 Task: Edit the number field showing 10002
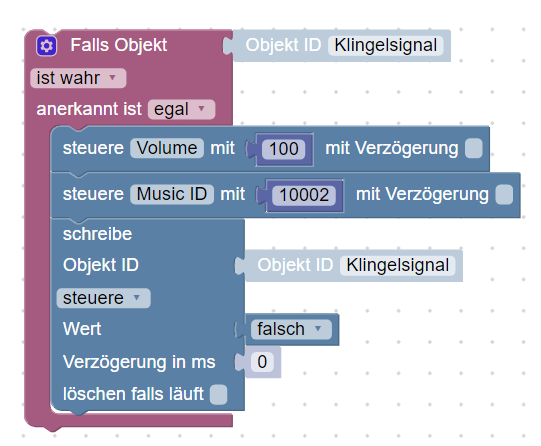(x=304, y=195)
